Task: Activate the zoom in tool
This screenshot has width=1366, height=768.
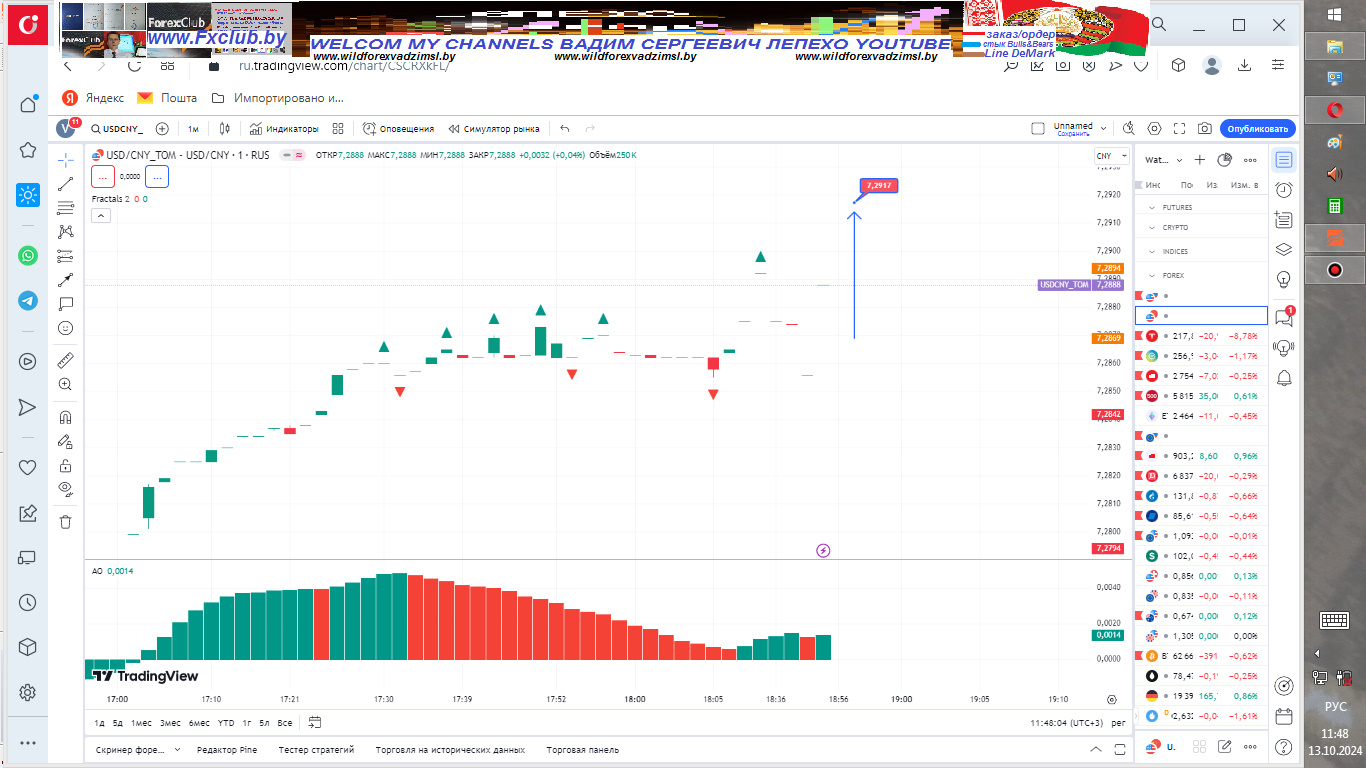Action: (66, 384)
